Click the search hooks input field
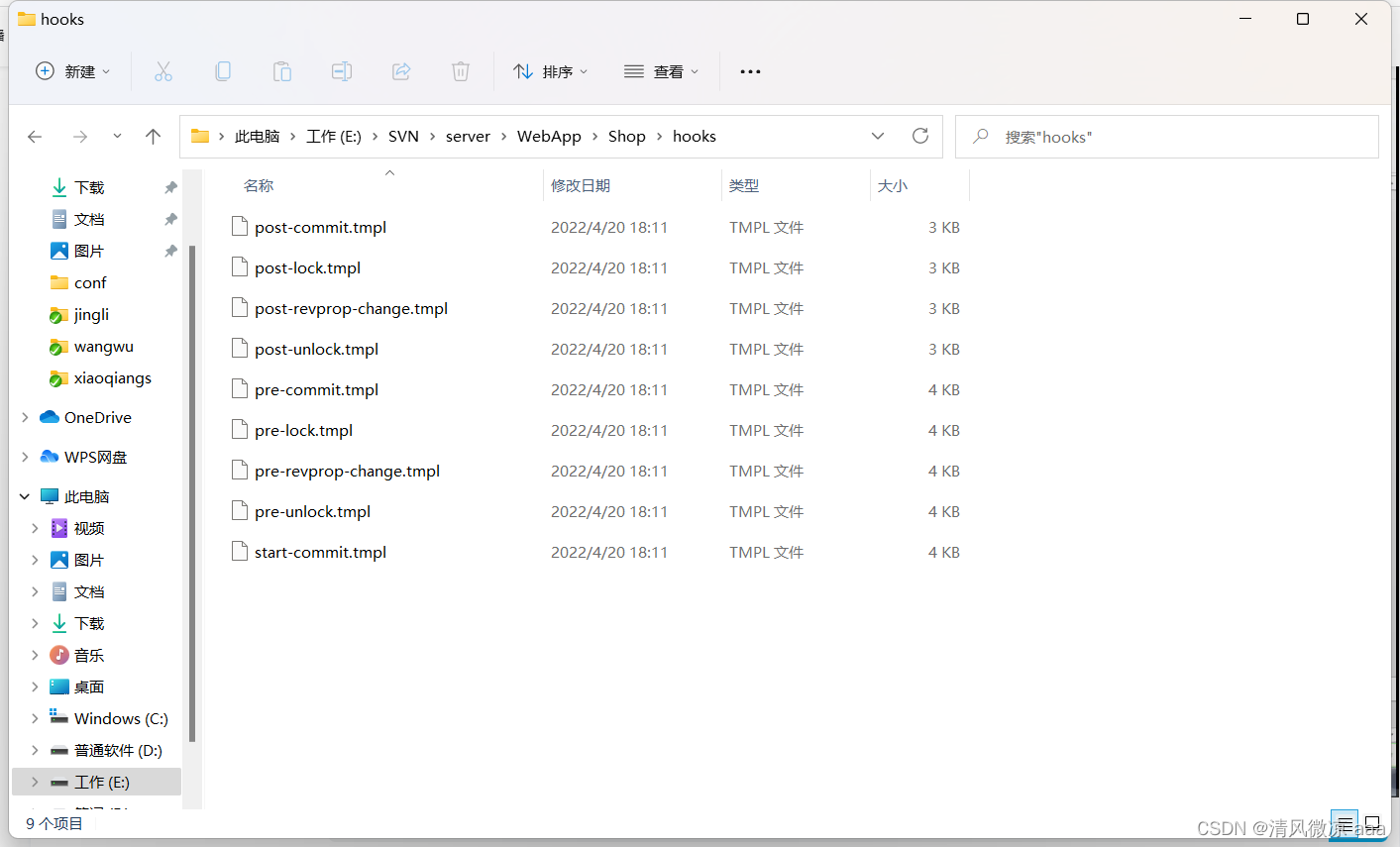Screen dimensions: 1400x847 pos(1166,137)
